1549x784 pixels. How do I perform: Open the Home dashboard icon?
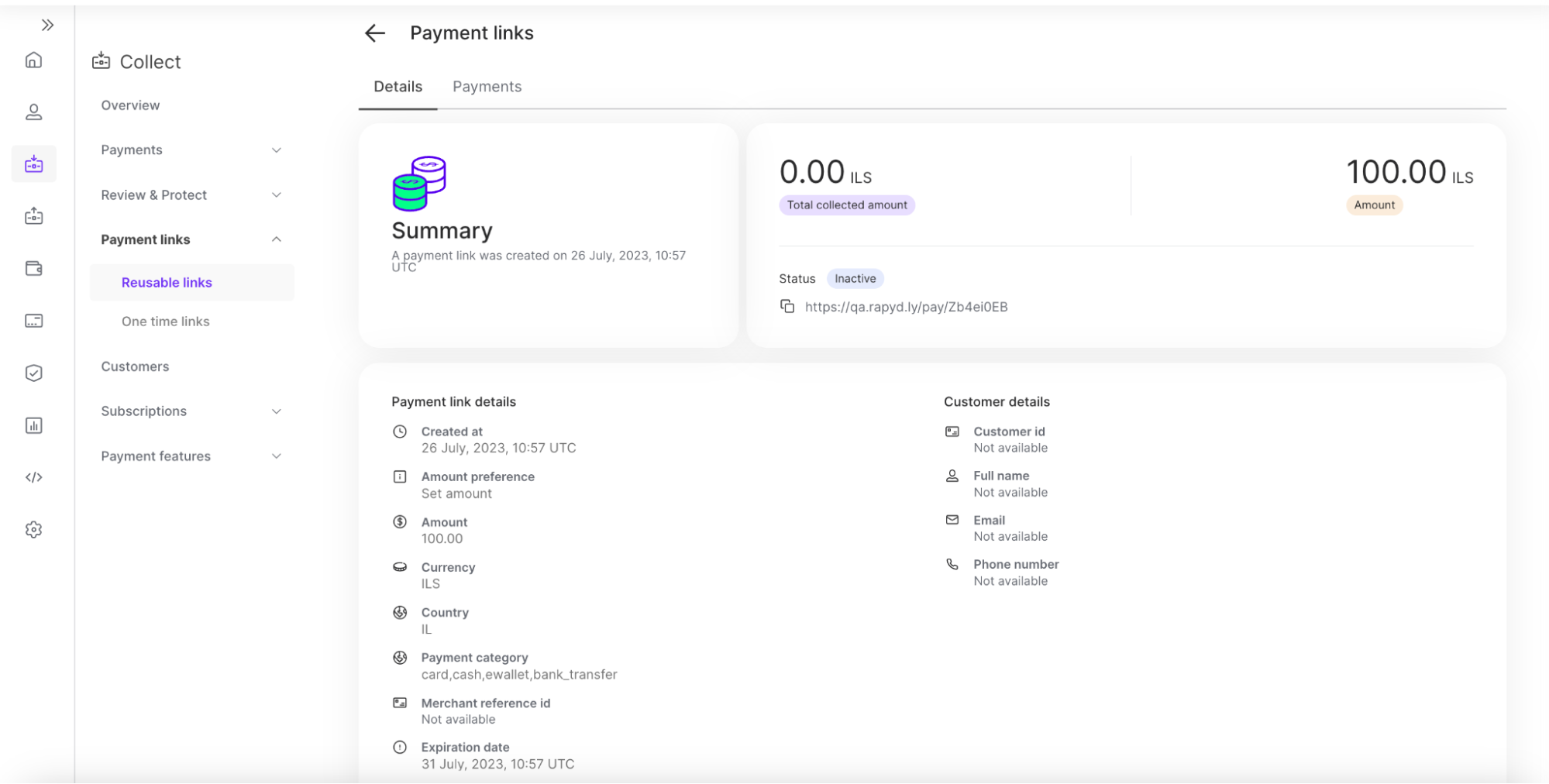34,60
